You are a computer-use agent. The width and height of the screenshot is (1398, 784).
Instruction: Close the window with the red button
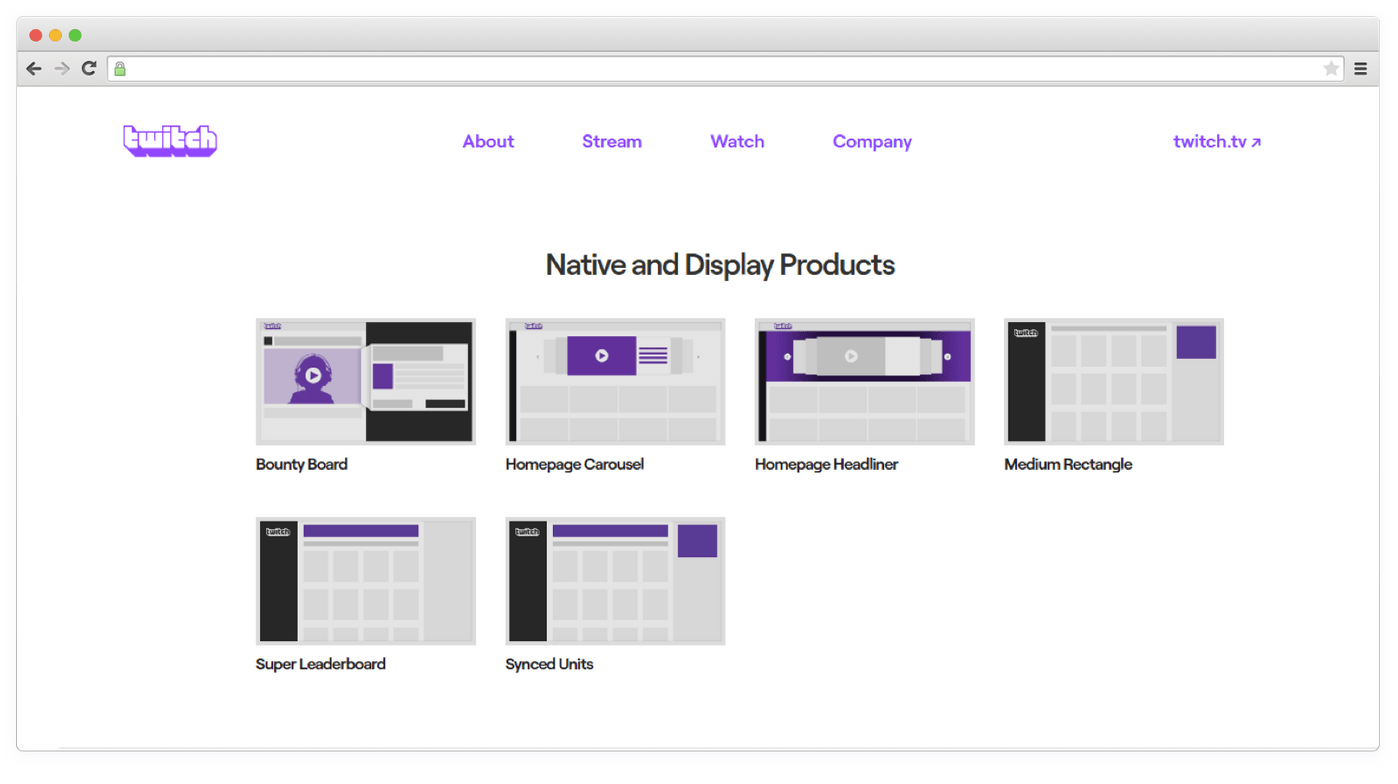pos(36,35)
